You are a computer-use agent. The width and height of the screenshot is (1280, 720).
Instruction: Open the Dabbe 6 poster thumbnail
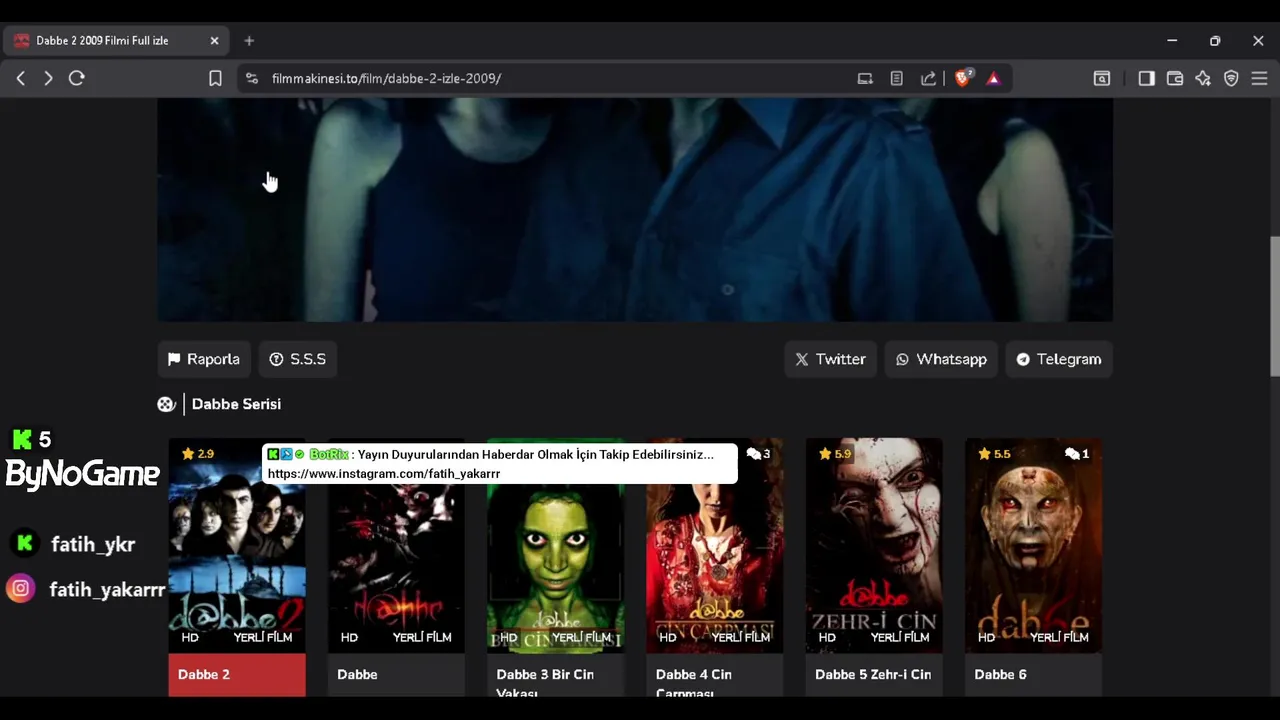click(x=1033, y=545)
